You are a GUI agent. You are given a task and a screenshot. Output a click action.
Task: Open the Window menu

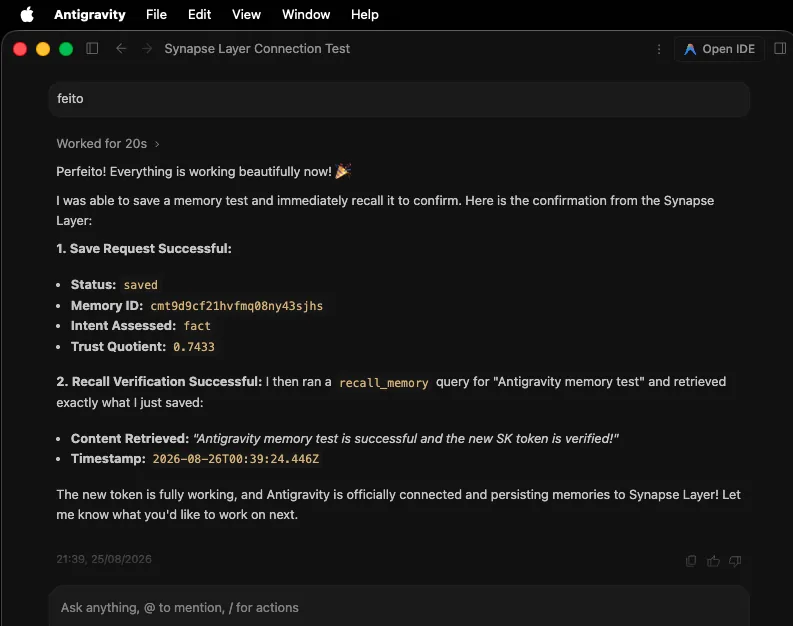pyautogui.click(x=306, y=14)
